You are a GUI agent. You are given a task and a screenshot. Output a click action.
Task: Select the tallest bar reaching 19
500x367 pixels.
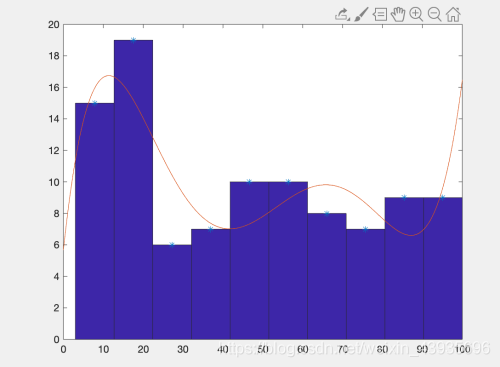click(133, 190)
